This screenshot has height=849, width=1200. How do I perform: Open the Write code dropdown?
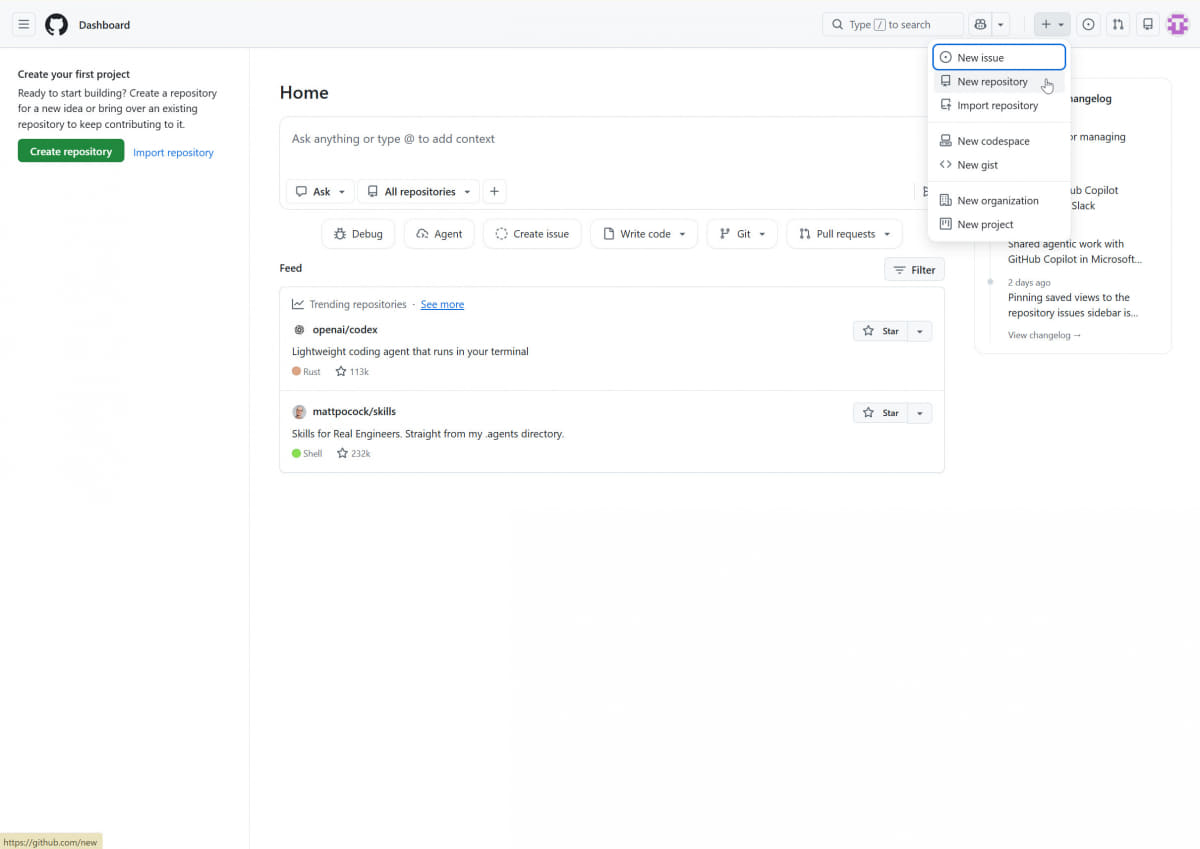[x=644, y=234]
